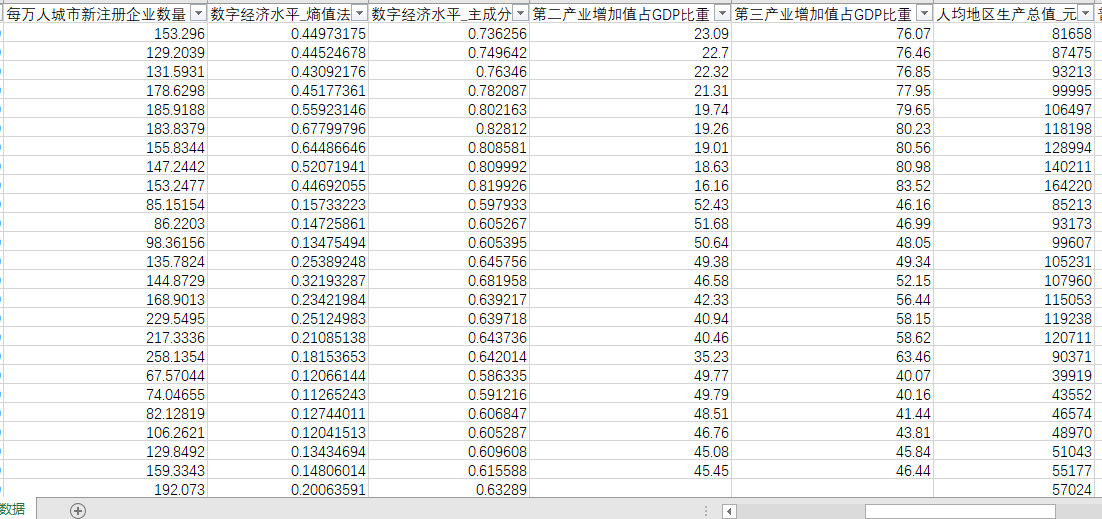Open filter dropdown for 数字经济水平_熵值法
Viewport: 1102px width, 519px height.
pyautogui.click(x=359, y=14)
